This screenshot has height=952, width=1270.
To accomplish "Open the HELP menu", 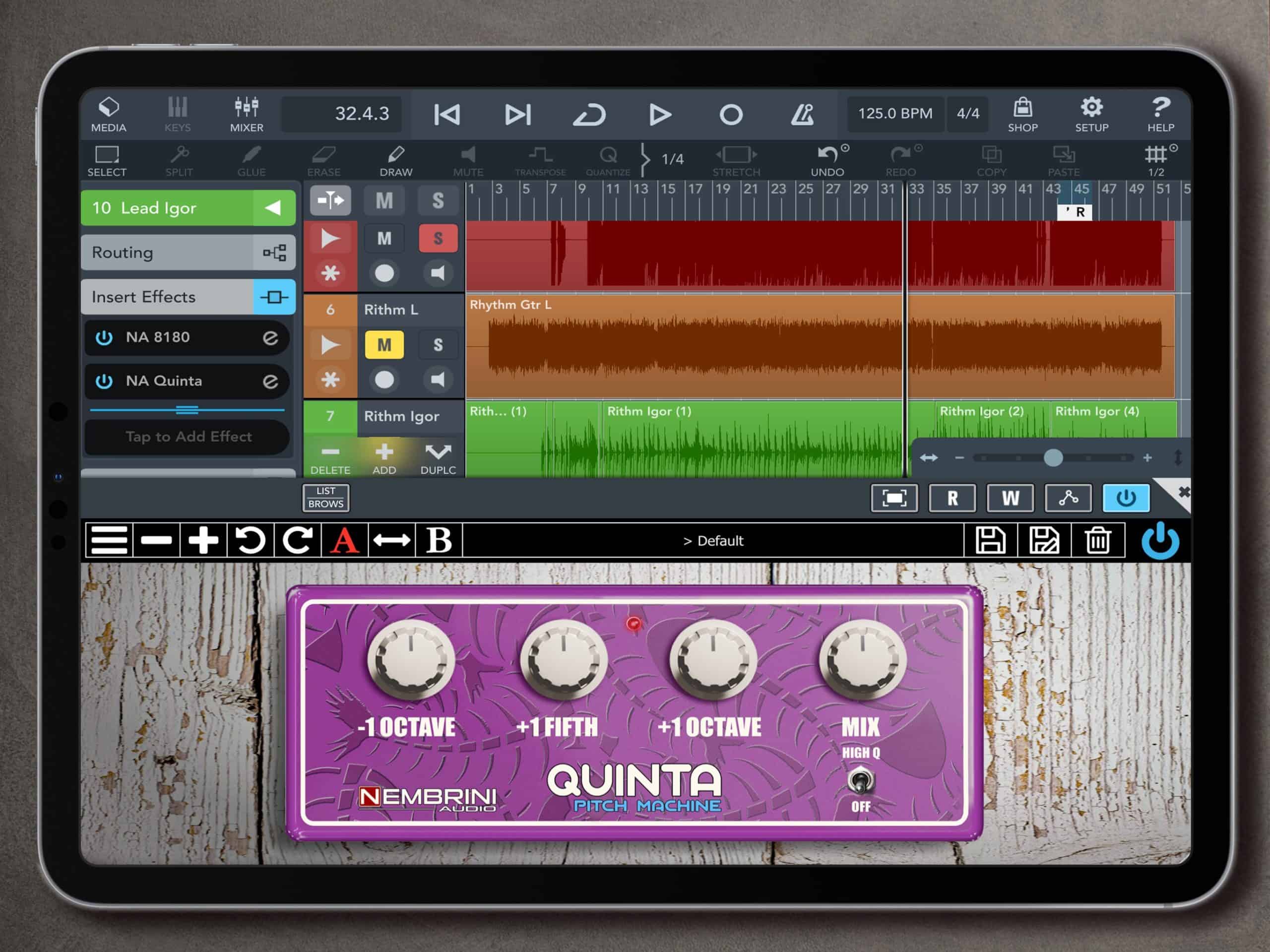I will (1160, 114).
